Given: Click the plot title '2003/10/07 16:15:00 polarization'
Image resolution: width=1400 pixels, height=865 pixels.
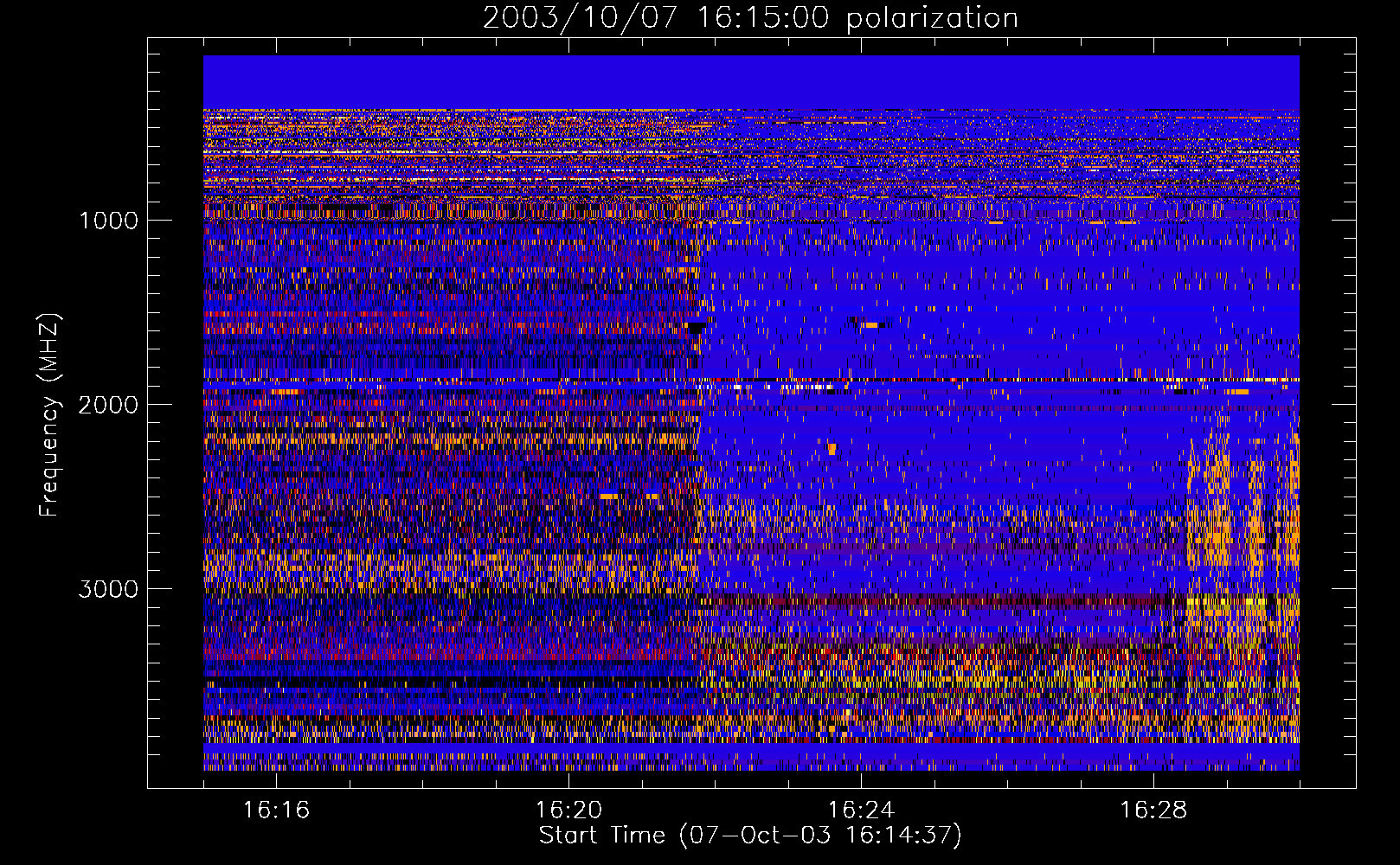Looking at the screenshot, I should pyautogui.click(x=750, y=18).
